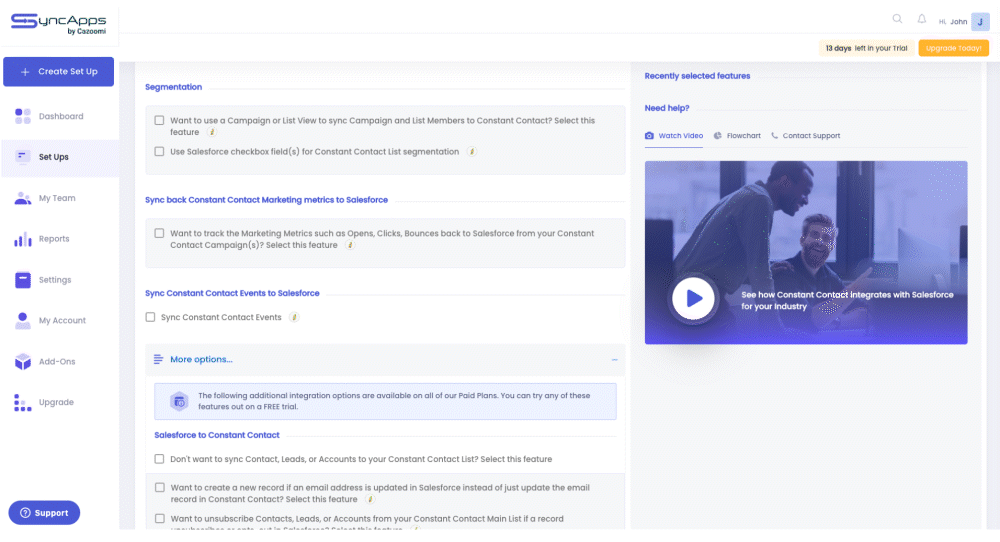
Task: Enable Sync Constant Contact Events checkbox
Action: point(151,317)
